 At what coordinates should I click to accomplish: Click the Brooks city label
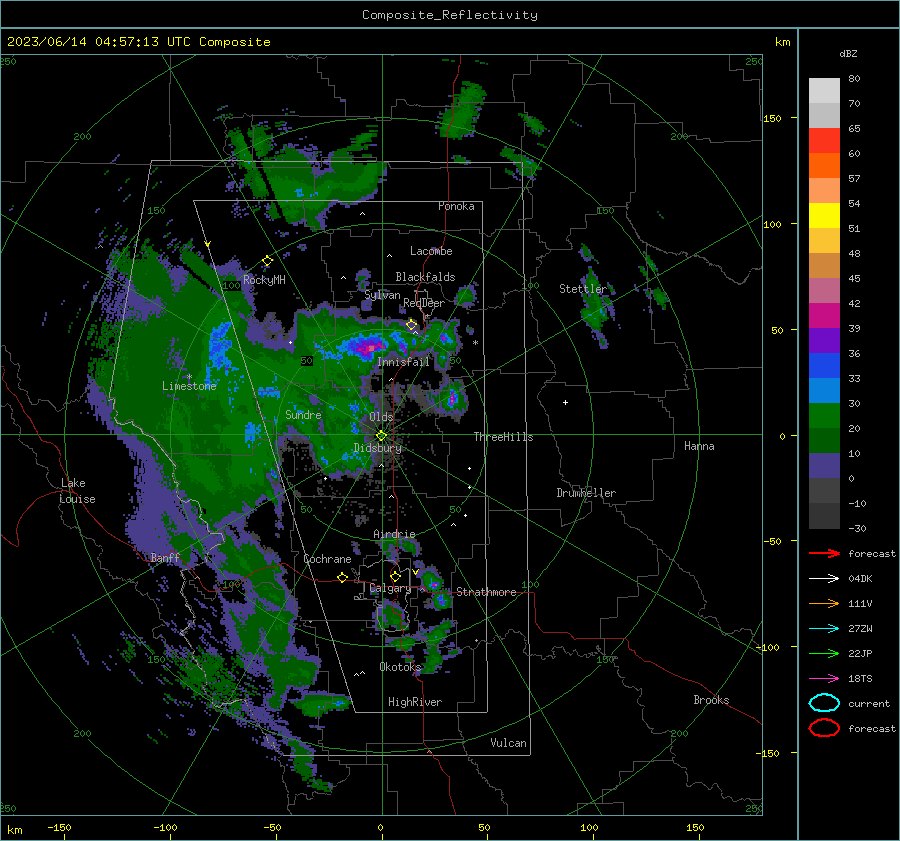click(x=711, y=700)
